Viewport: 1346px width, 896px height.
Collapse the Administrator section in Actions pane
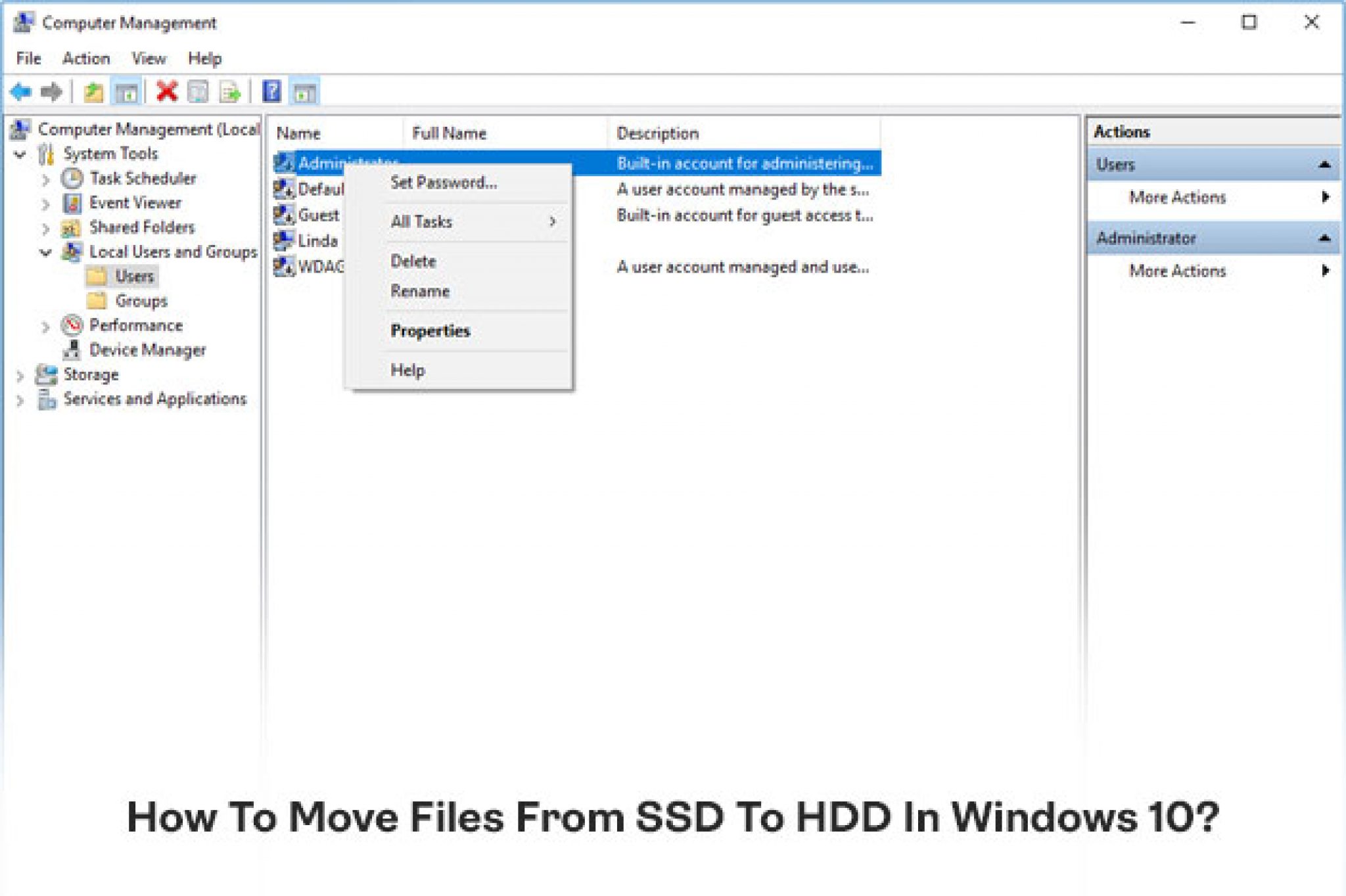click(1324, 238)
